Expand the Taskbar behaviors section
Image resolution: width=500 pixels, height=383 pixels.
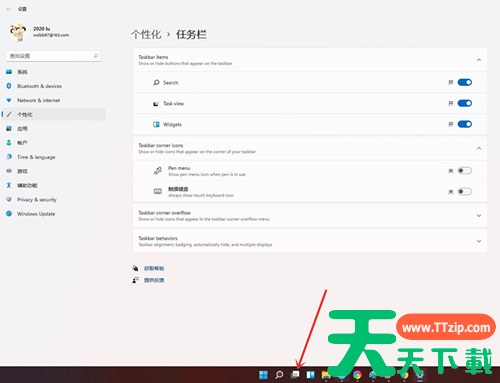[x=479, y=241]
